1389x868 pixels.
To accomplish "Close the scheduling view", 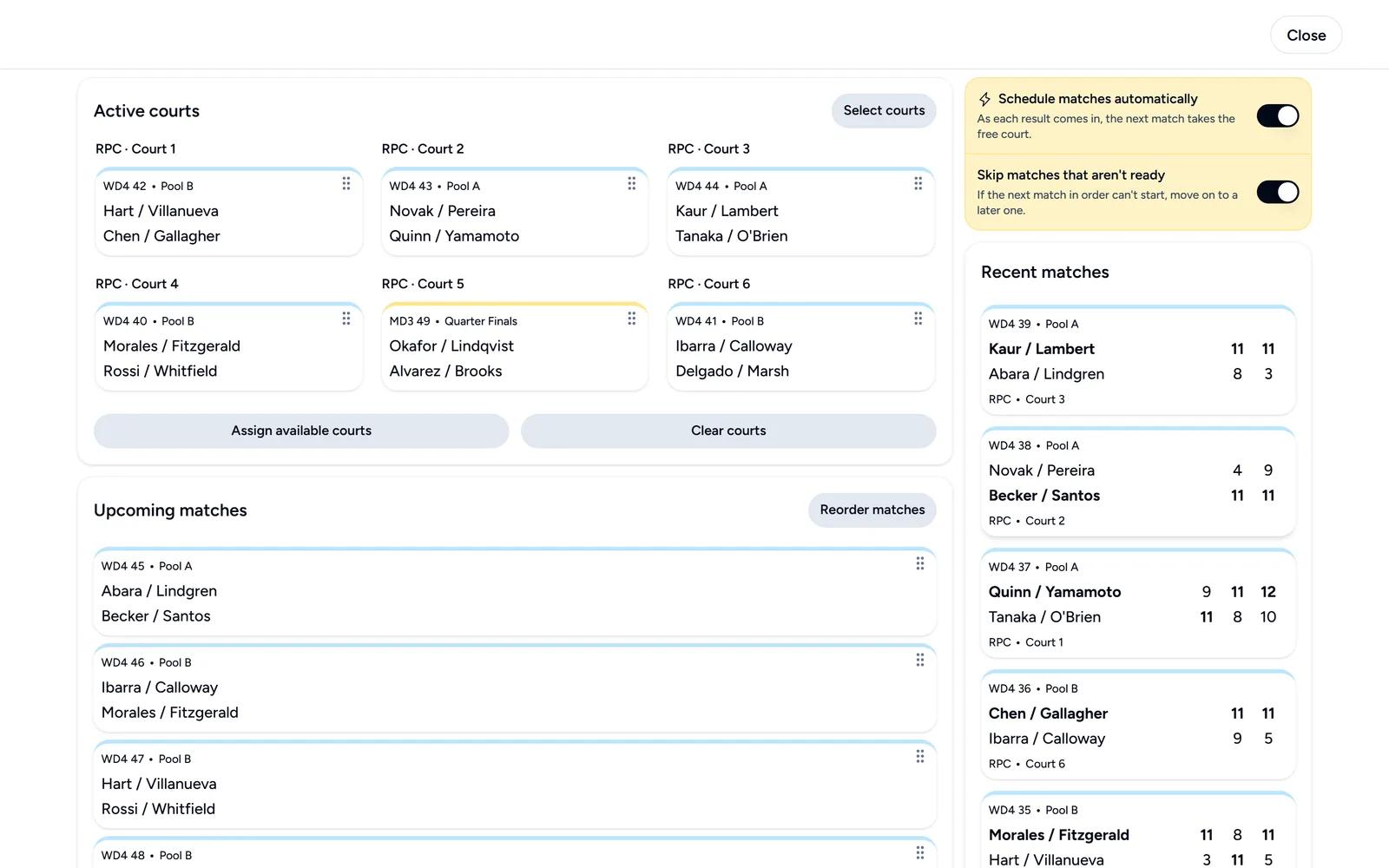I will 1306,36.
